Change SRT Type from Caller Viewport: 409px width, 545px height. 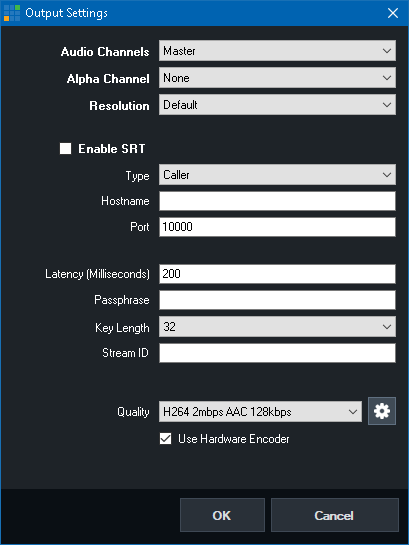coord(277,174)
